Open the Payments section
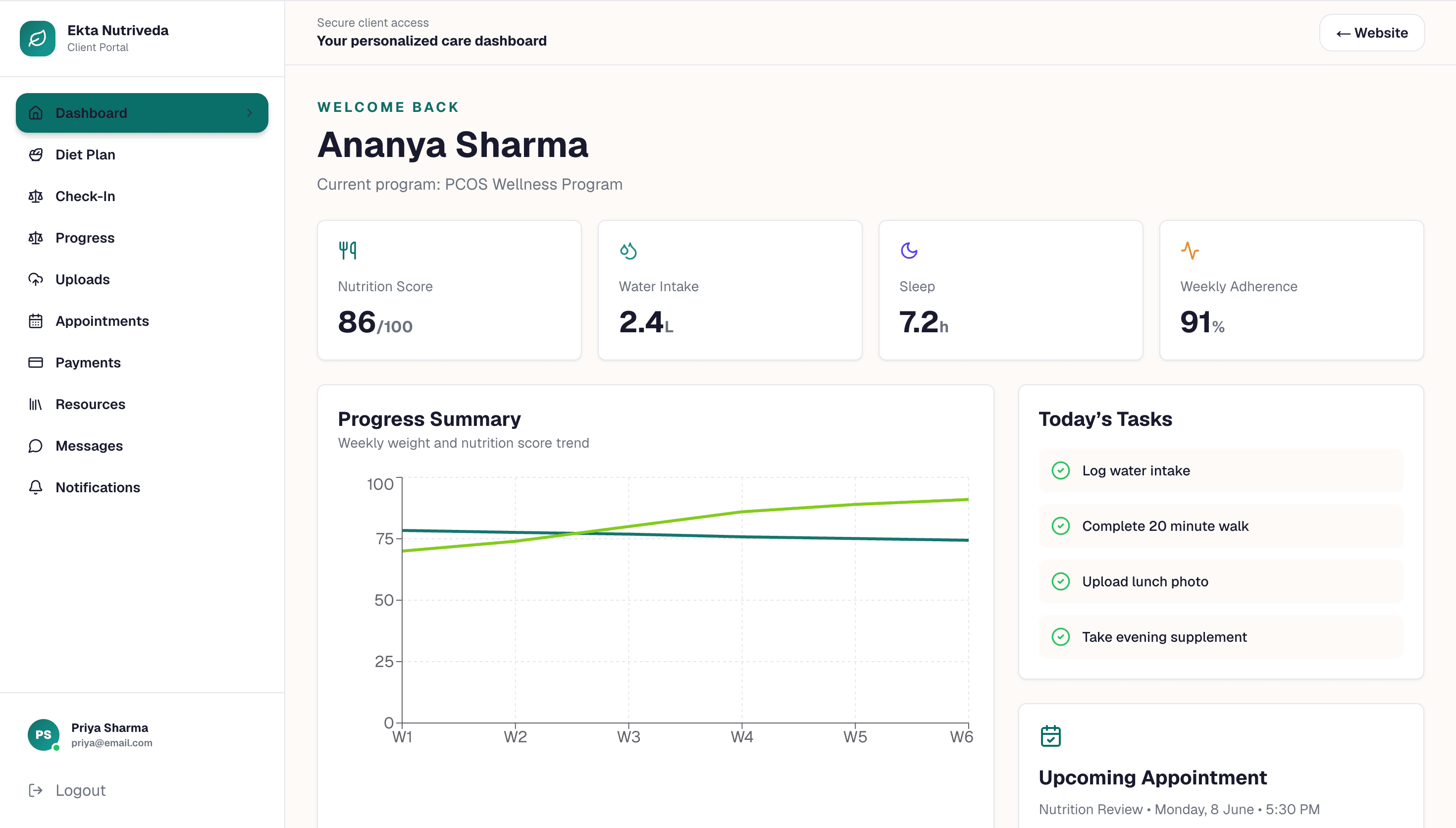This screenshot has height=828, width=1456. point(142,362)
